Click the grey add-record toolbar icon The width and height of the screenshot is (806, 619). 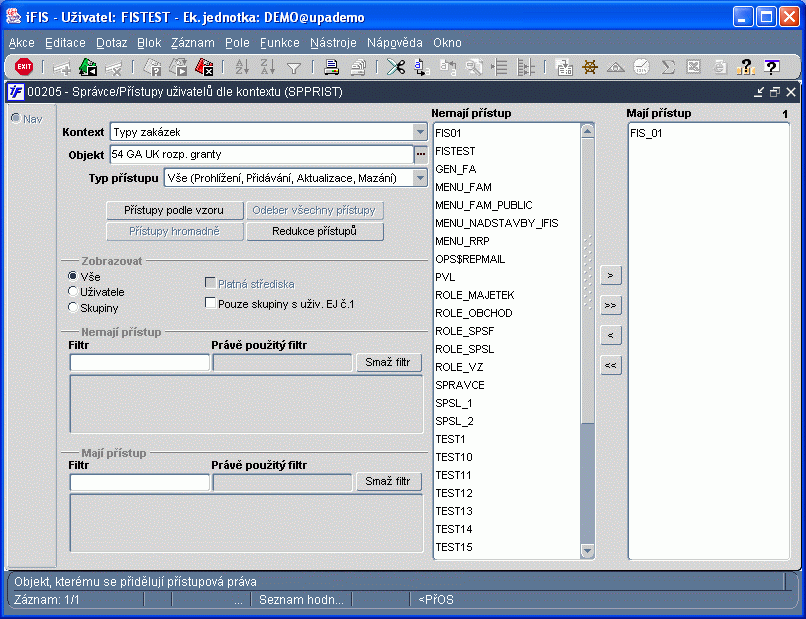coord(62,67)
